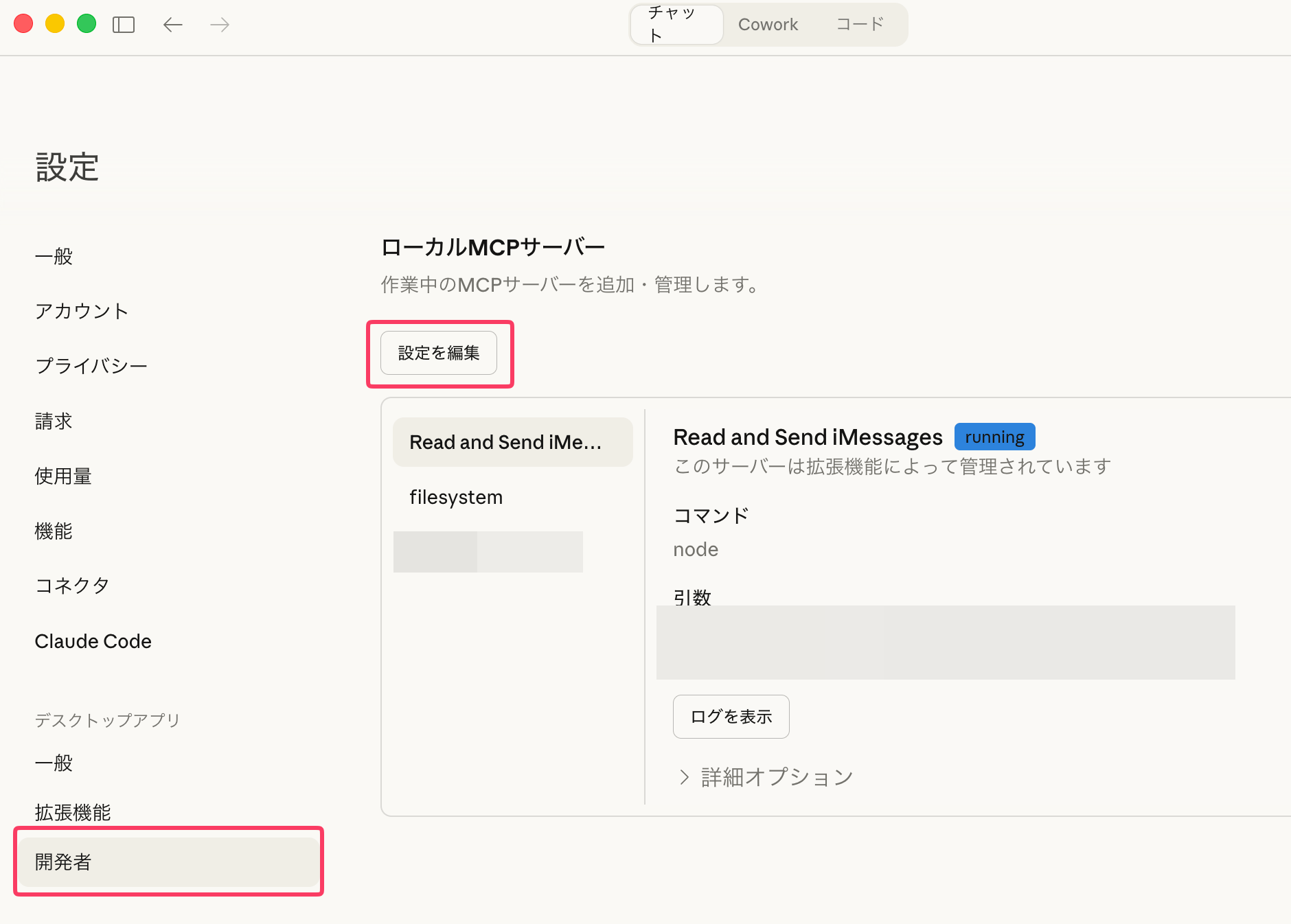Select the チャット tab

675,24
